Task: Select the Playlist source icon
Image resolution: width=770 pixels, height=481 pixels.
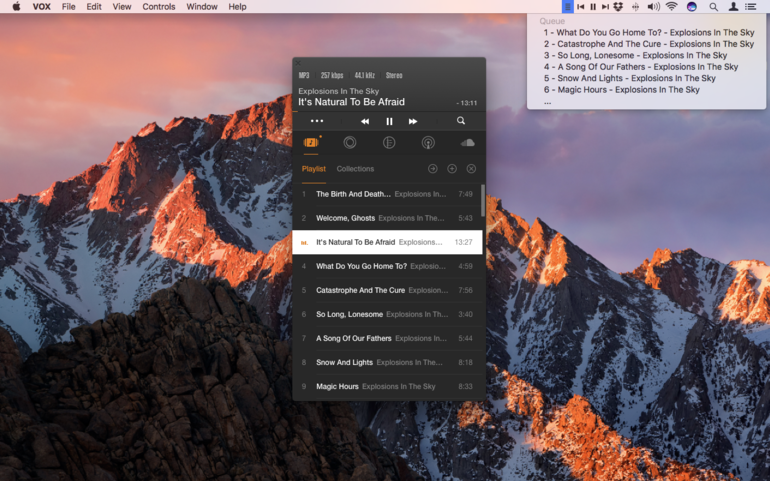Action: point(311,143)
